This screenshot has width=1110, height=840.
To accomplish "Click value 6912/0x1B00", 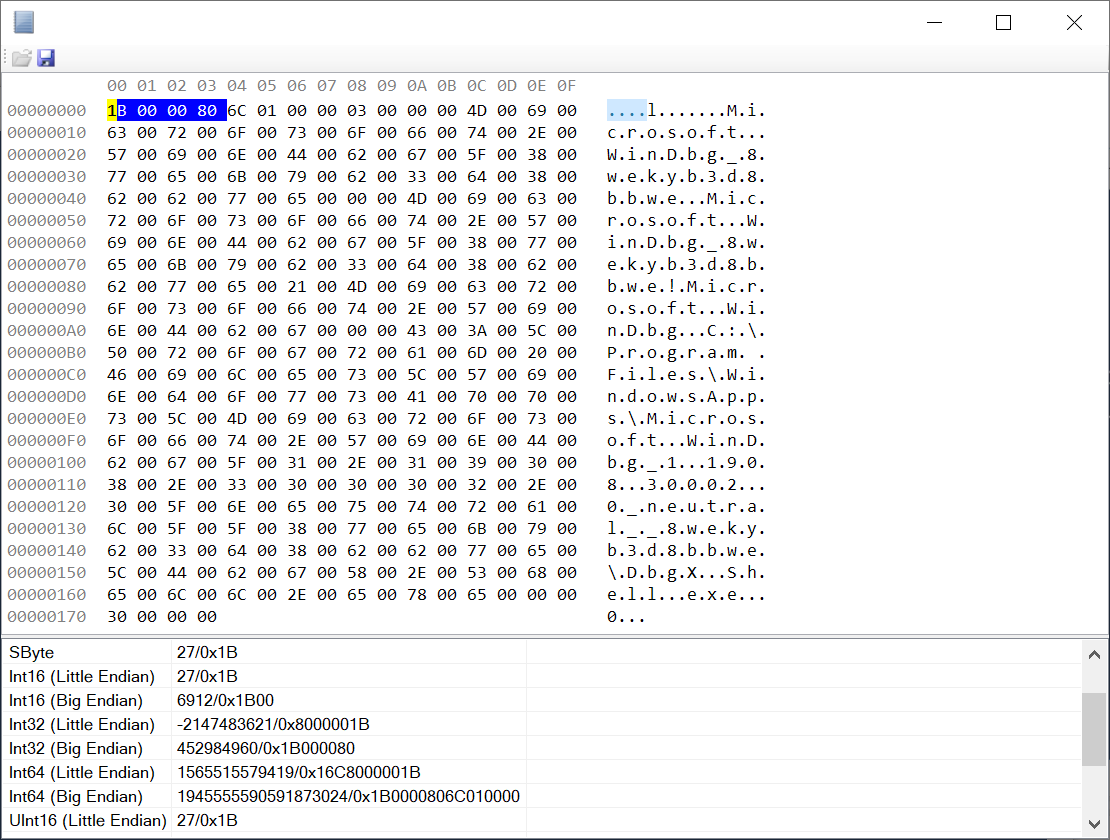I will pyautogui.click(x=225, y=701).
